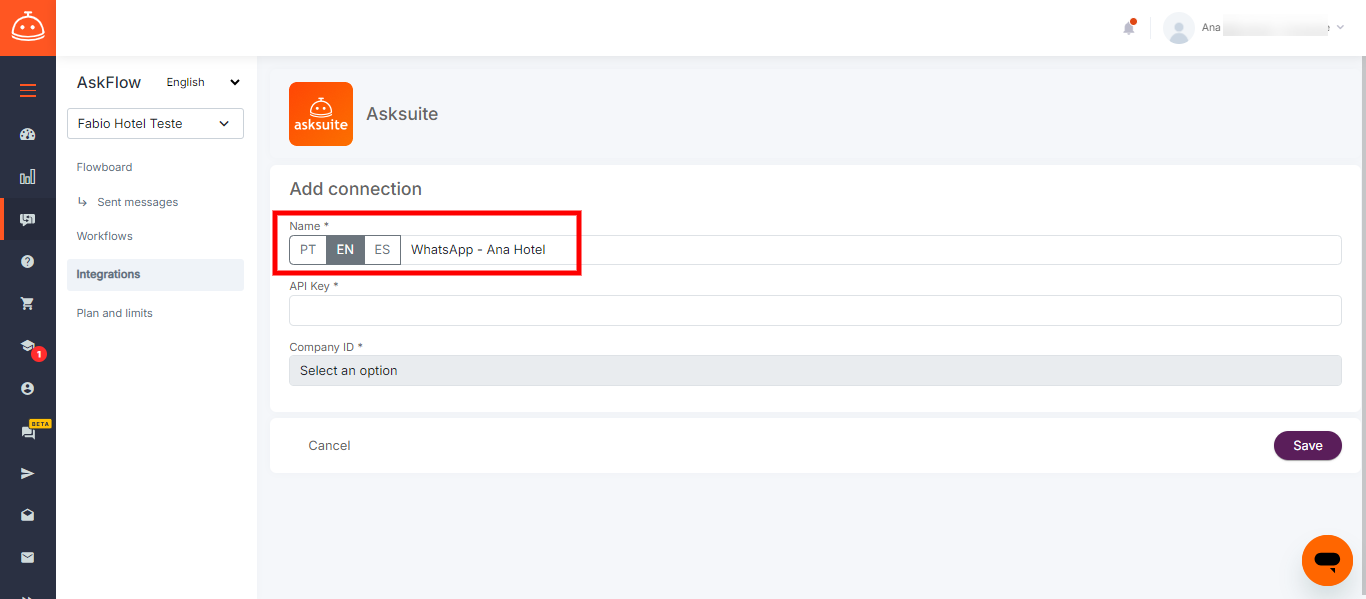Click the Asksuite bell logo at top-left
This screenshot has width=1366, height=599.
click(28, 27)
